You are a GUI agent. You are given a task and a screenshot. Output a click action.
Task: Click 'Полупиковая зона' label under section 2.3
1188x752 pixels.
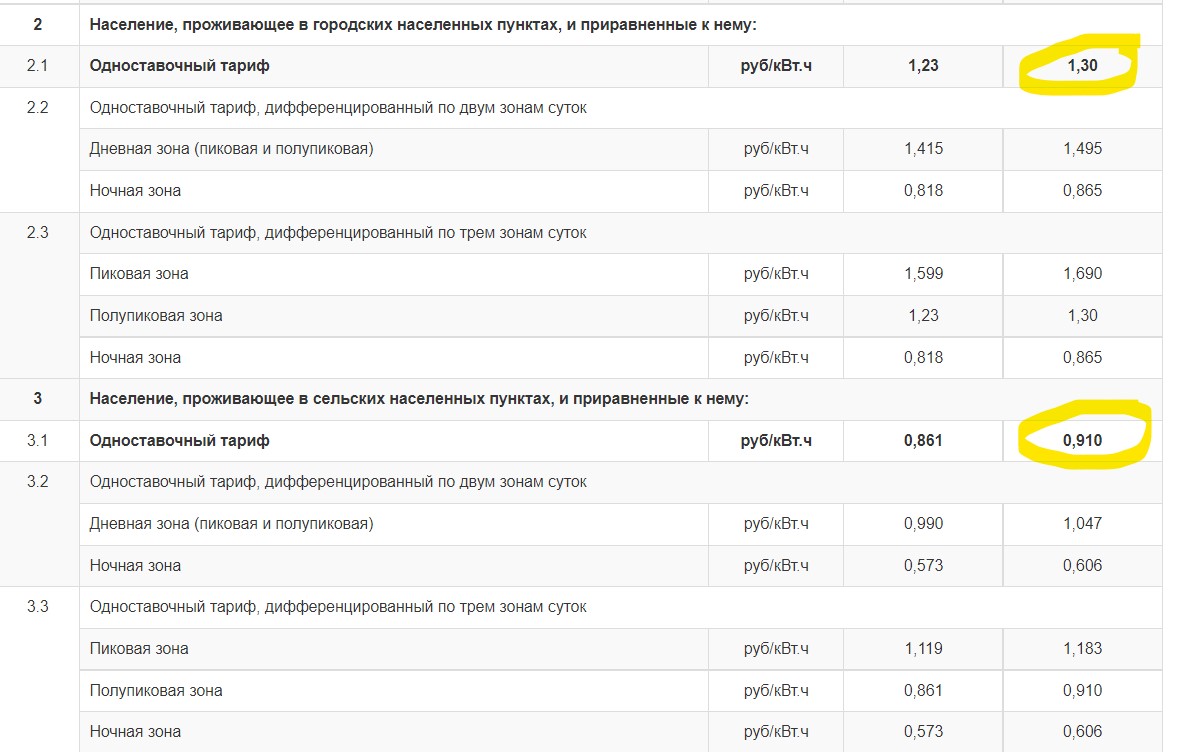(156, 316)
